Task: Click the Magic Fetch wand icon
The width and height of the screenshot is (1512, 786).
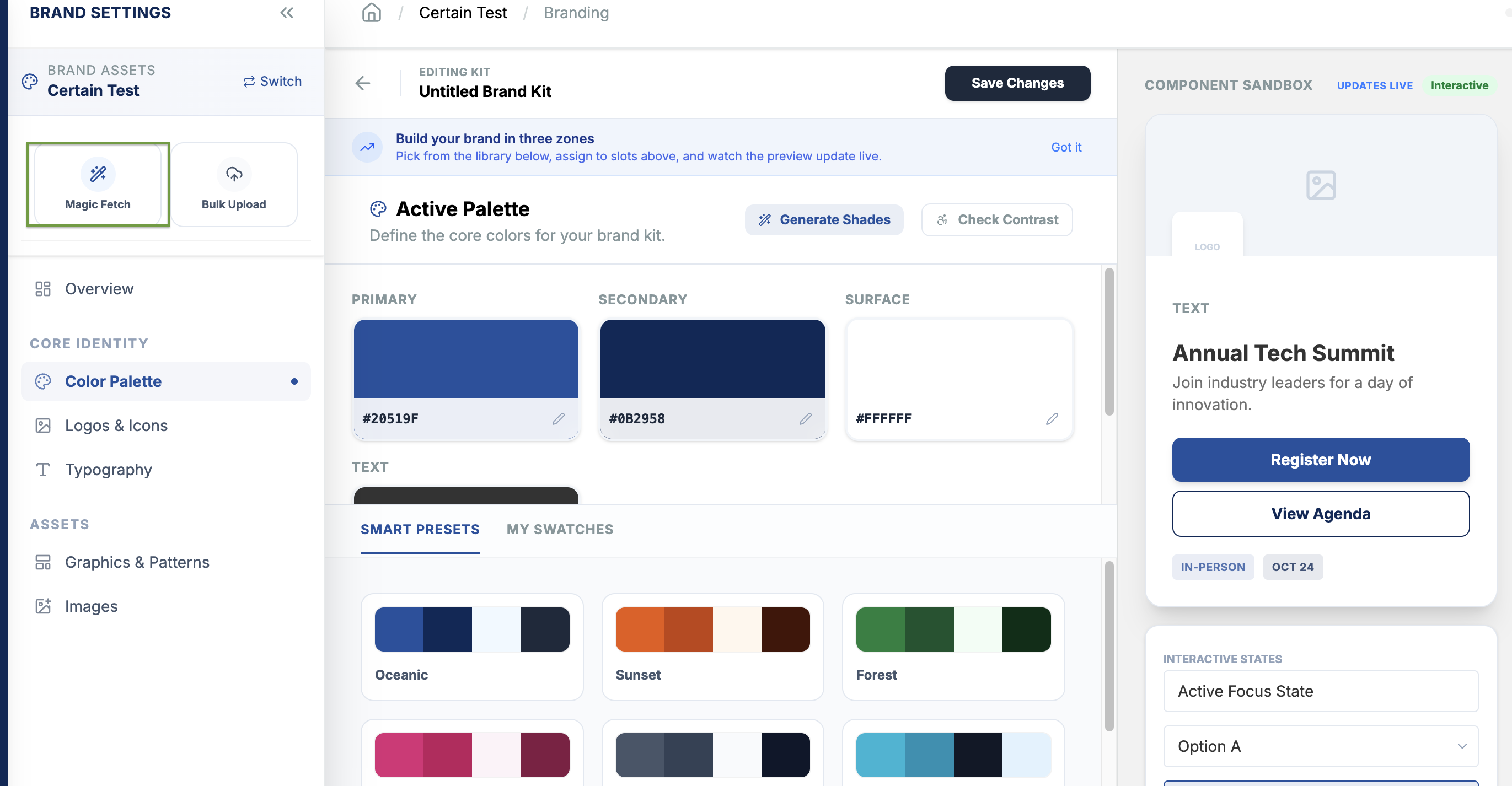Action: [98, 174]
